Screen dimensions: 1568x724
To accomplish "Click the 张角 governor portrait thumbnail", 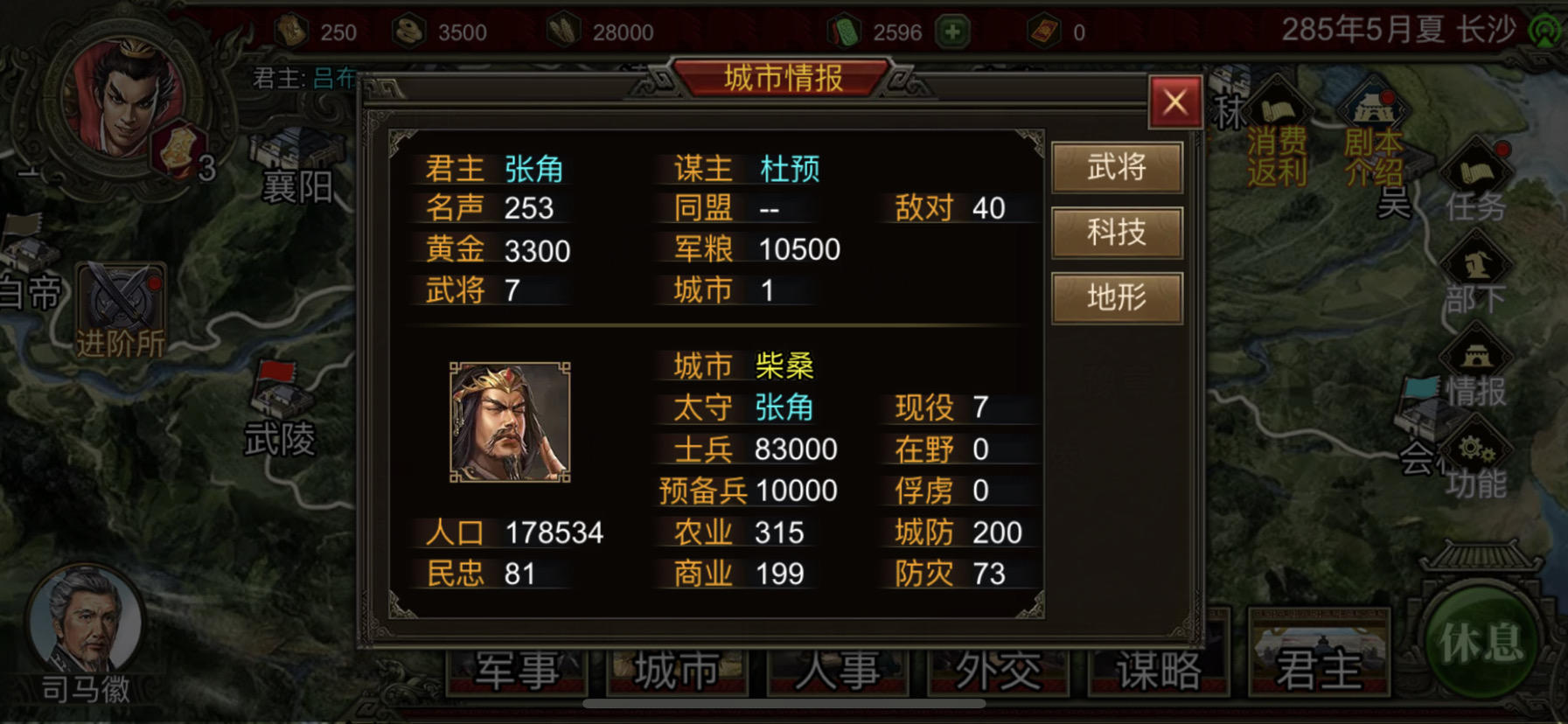I will coord(510,422).
